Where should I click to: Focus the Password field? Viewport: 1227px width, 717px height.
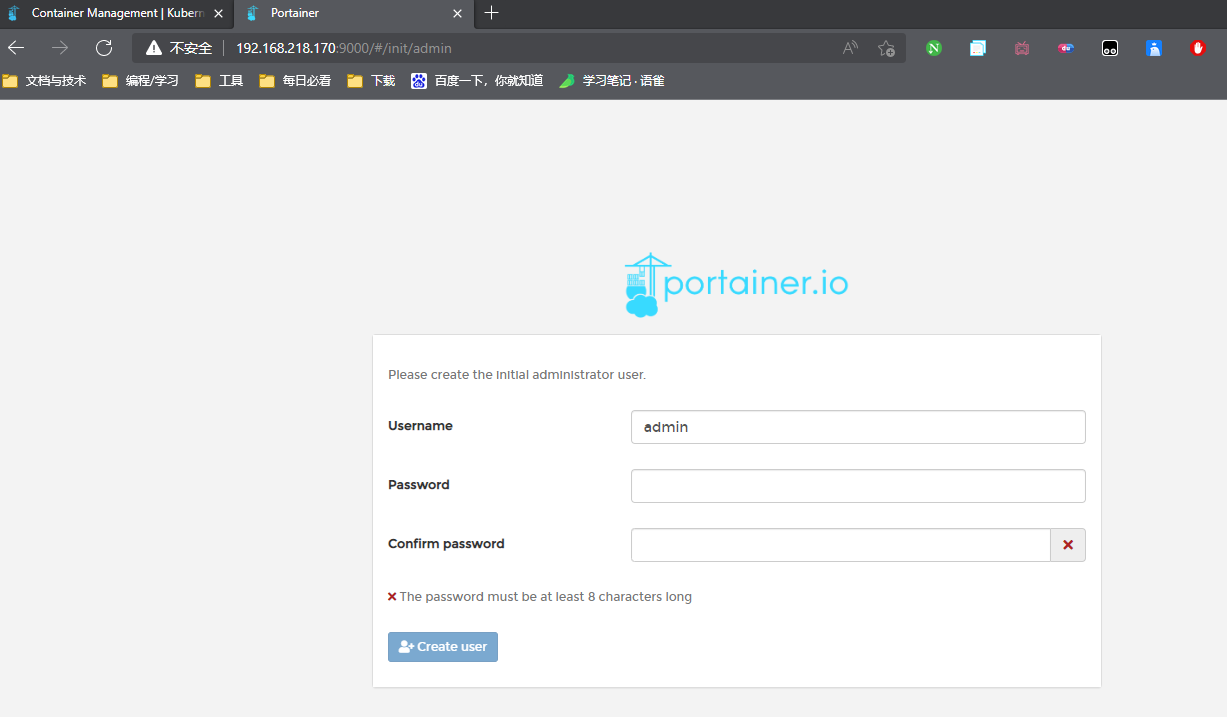tap(858, 486)
